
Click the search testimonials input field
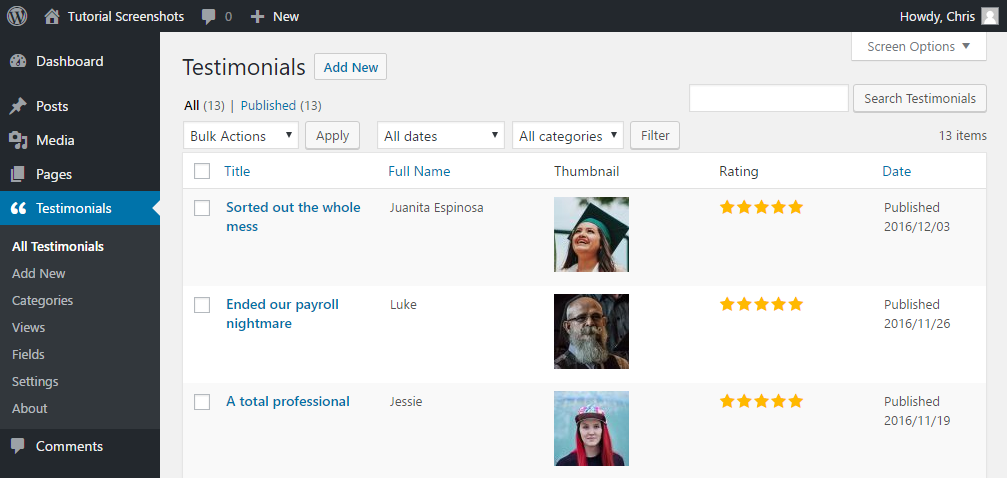(x=769, y=98)
